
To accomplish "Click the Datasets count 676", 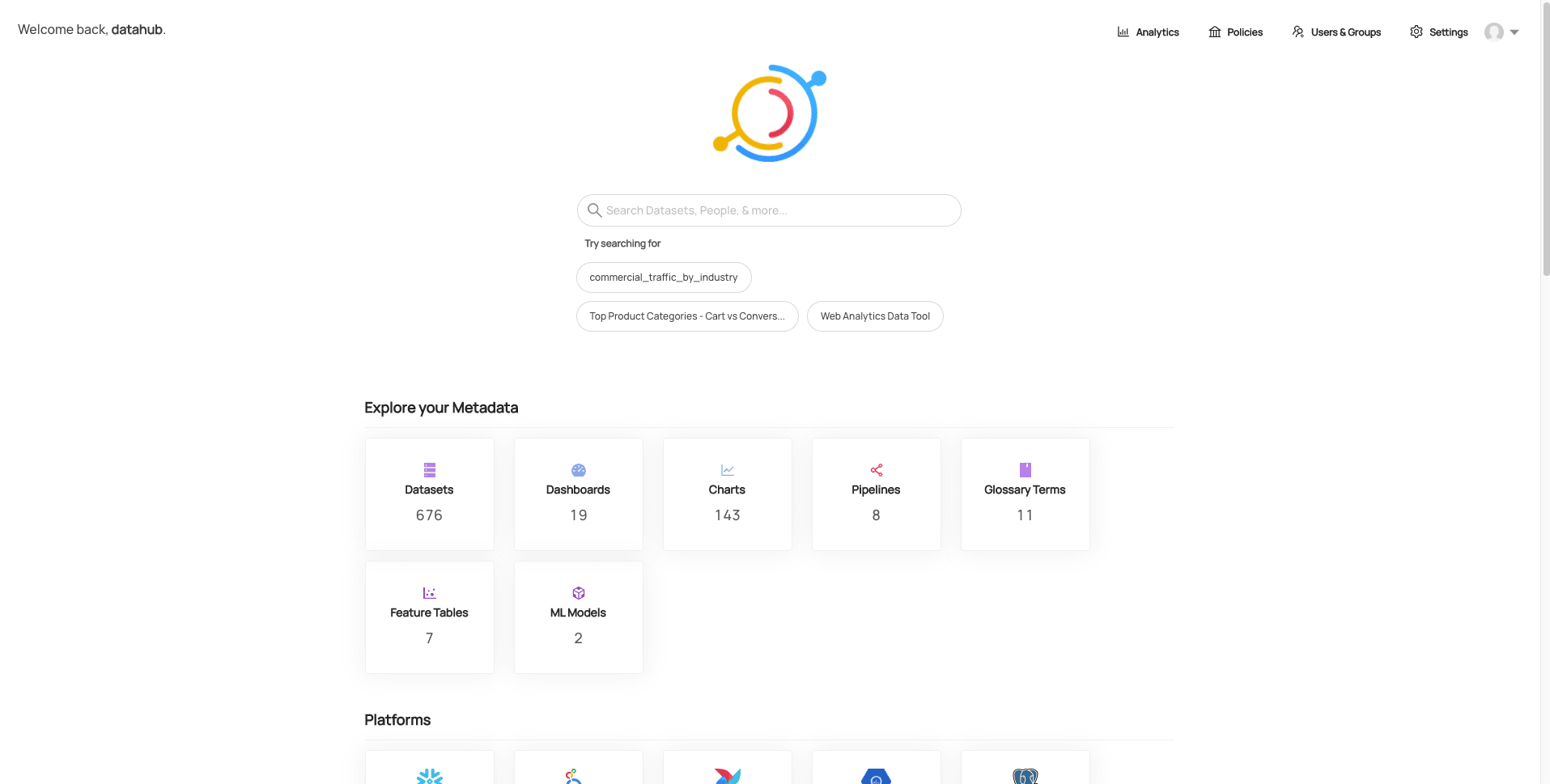I will click(429, 515).
